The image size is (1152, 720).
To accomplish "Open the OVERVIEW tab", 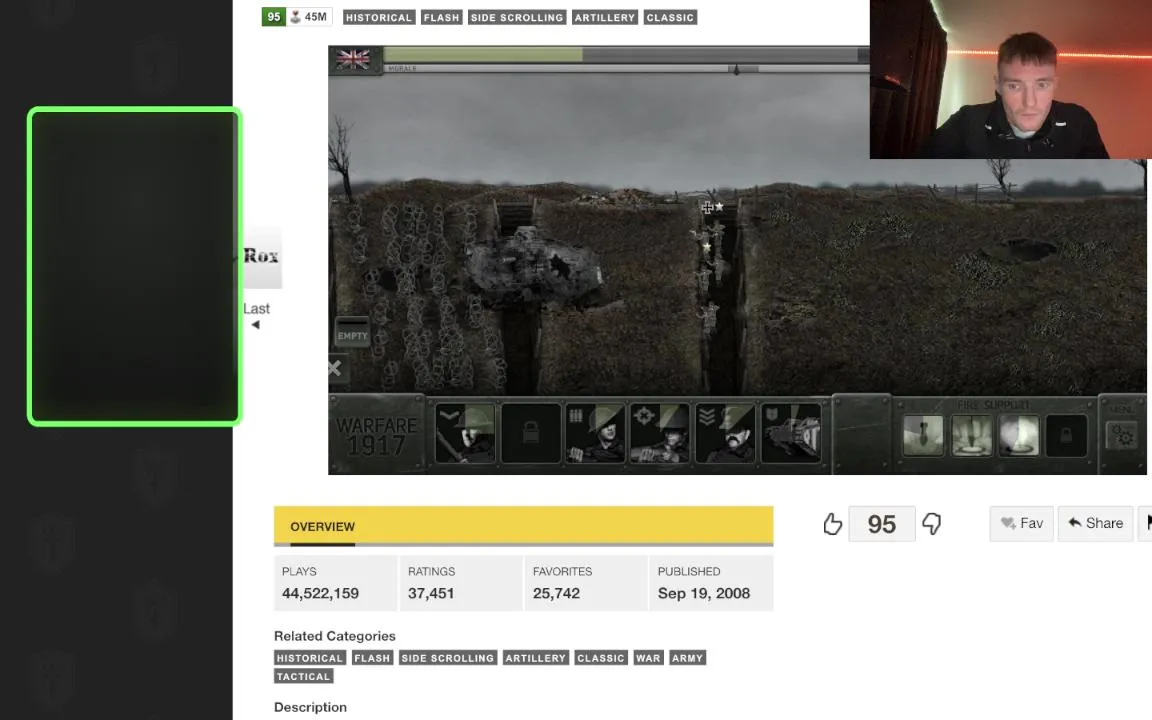I will [x=322, y=527].
